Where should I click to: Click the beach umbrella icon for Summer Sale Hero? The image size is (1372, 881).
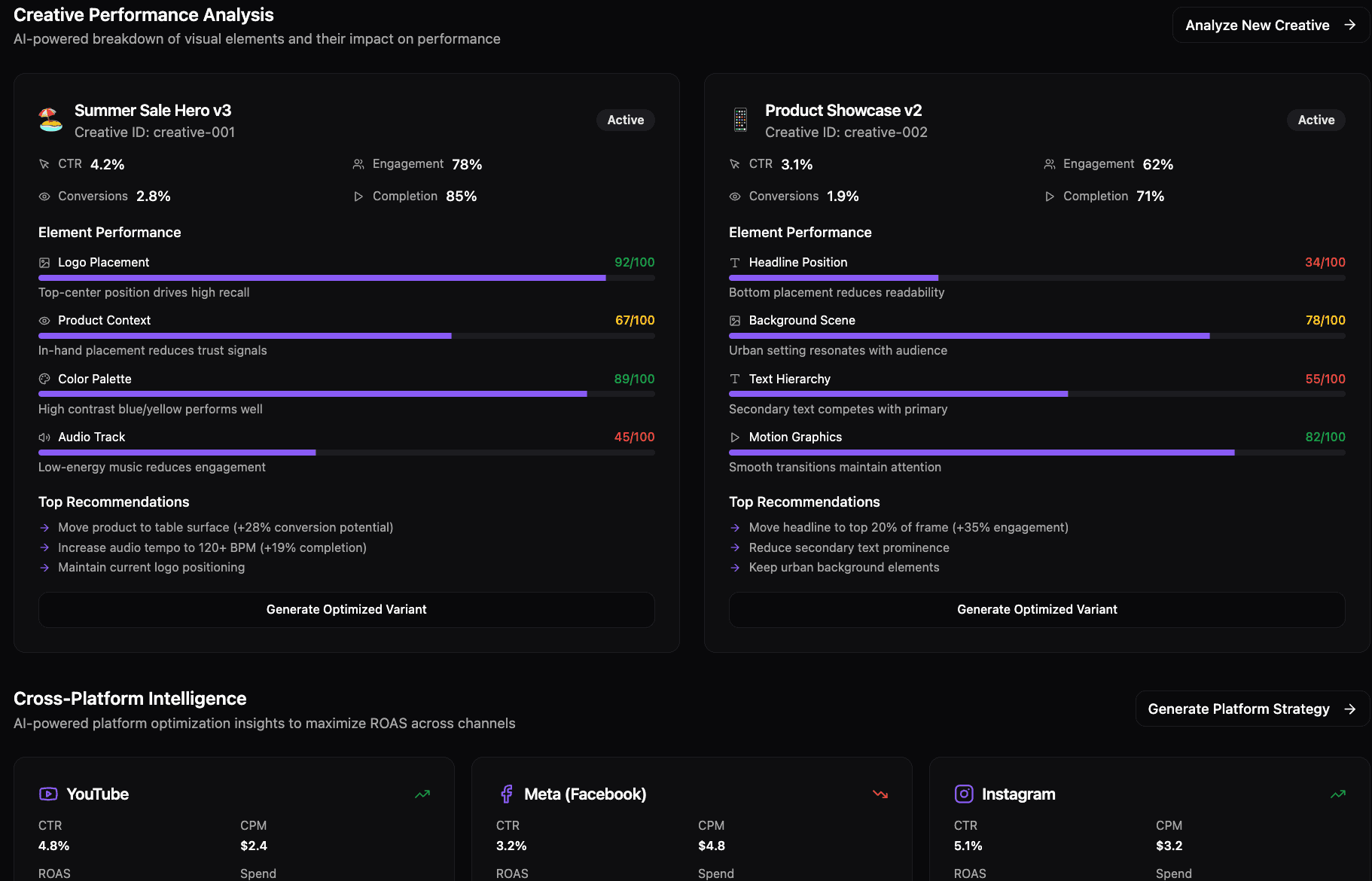(x=50, y=120)
